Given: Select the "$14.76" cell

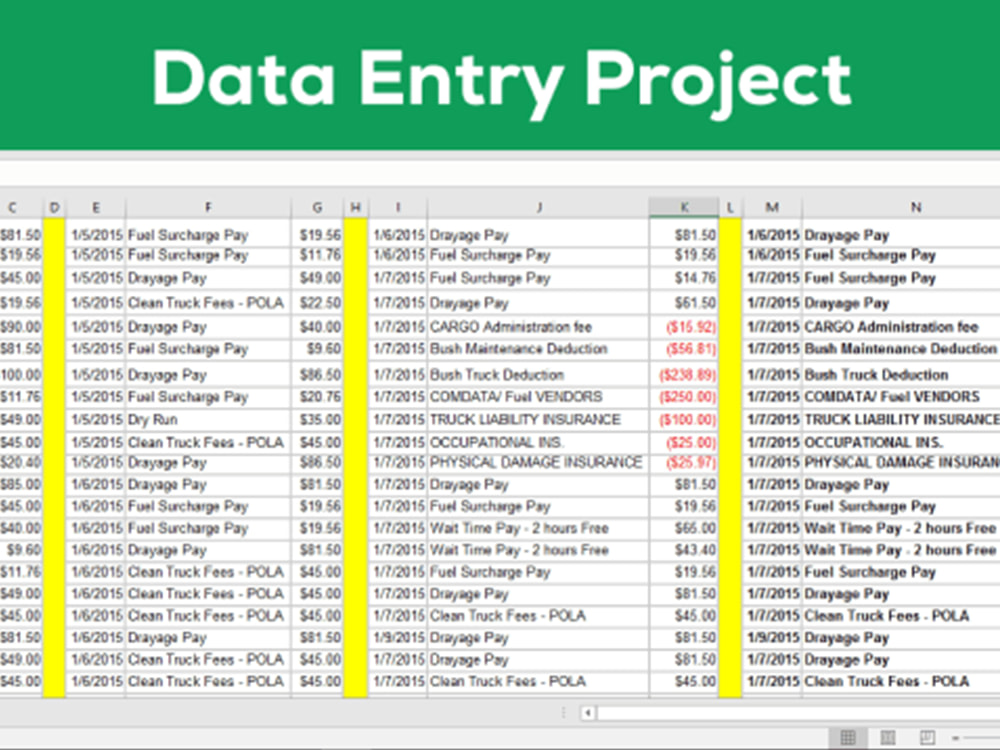Looking at the screenshot, I should [684, 278].
